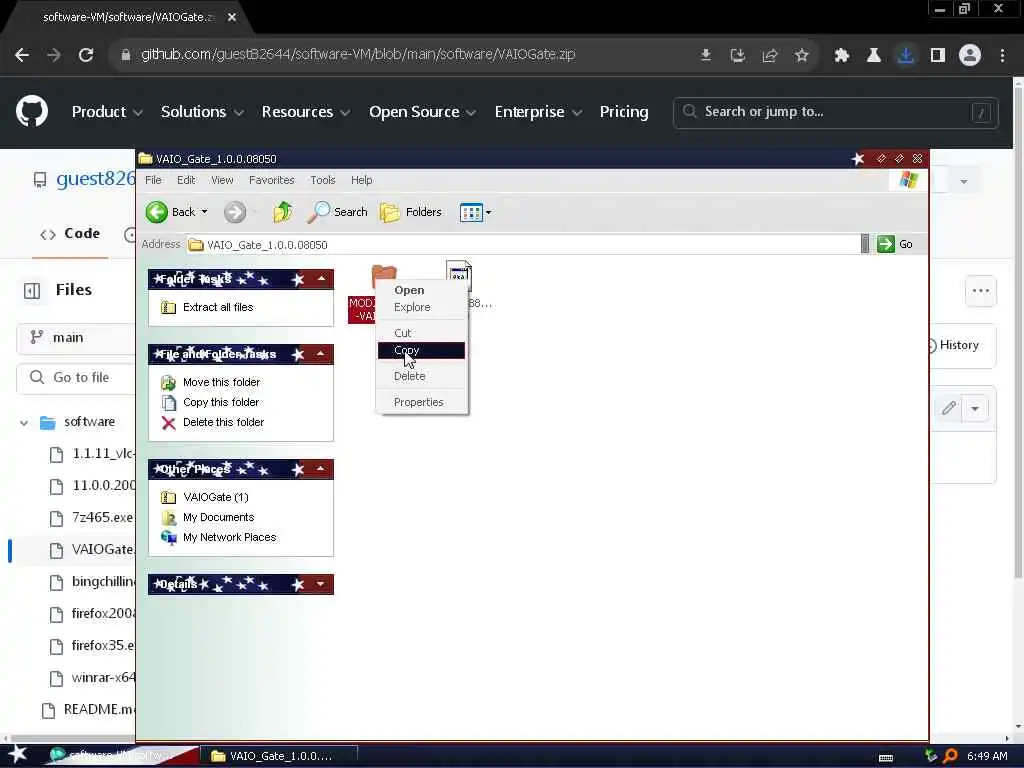The height and width of the screenshot is (768, 1024).
Task: Toggle the Folders pane button
Action: [411, 212]
